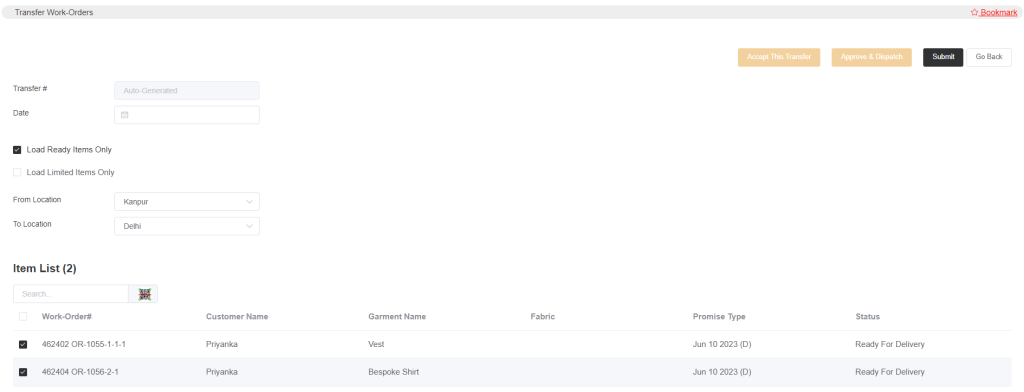Click the Status column header

pyautogui.click(x=867, y=316)
